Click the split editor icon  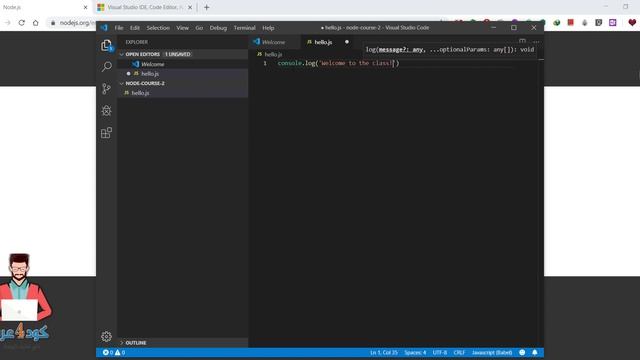click(x=522, y=41)
